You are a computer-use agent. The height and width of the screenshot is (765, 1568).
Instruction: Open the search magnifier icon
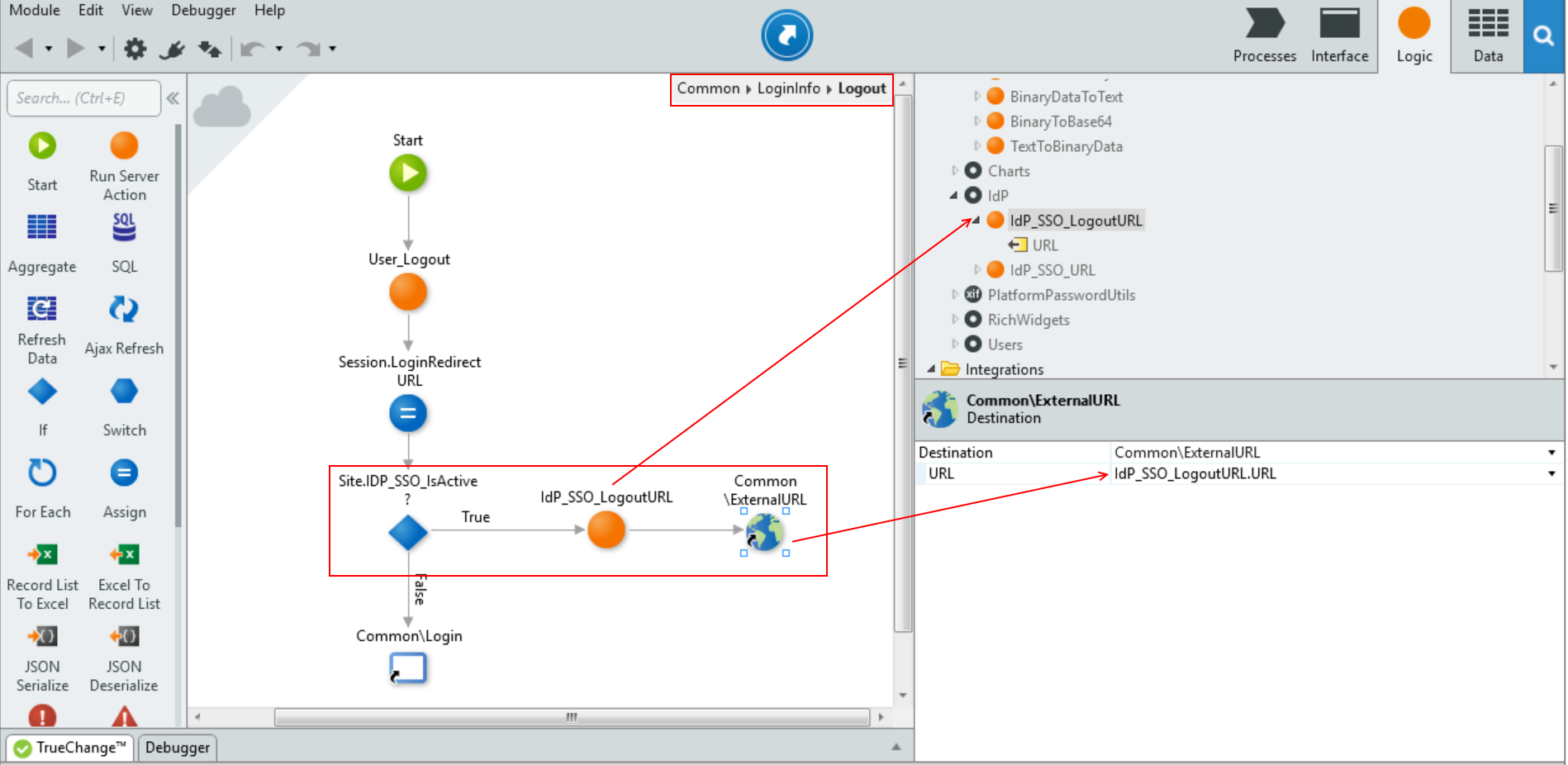1543,36
